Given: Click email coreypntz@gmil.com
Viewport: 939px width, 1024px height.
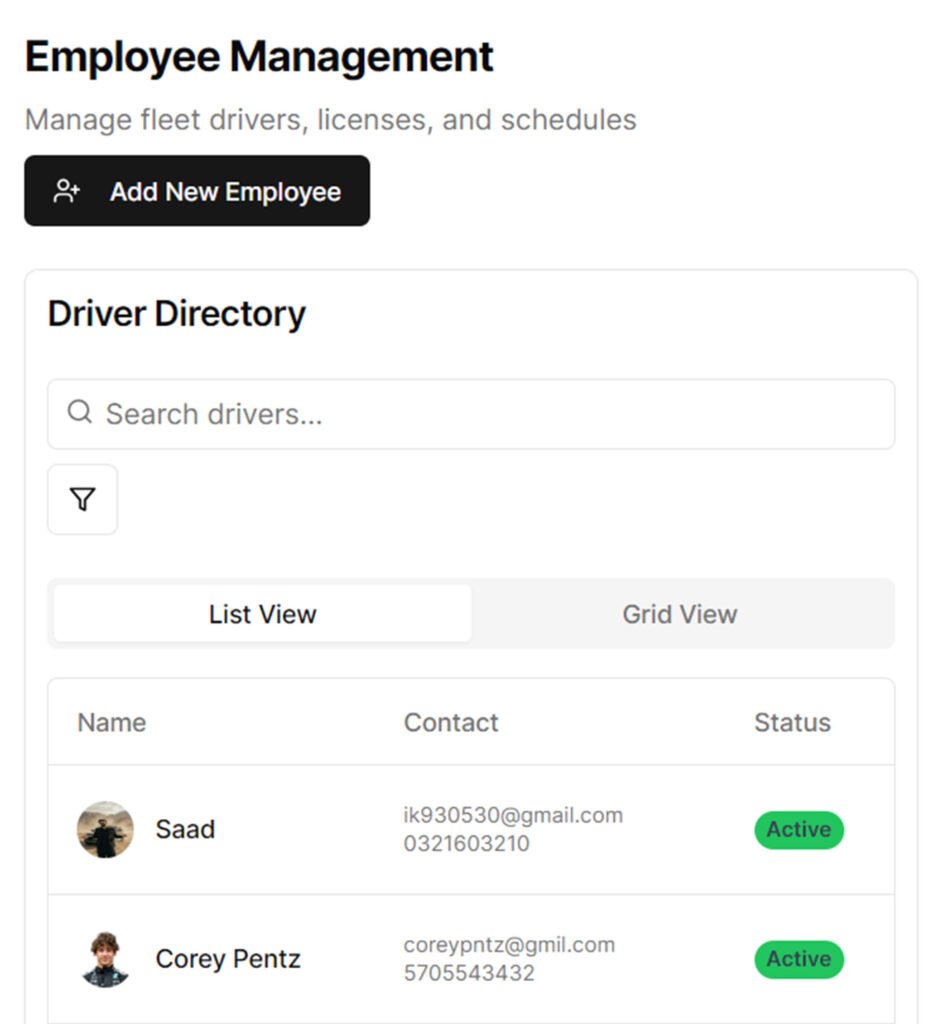Looking at the screenshot, I should (509, 944).
